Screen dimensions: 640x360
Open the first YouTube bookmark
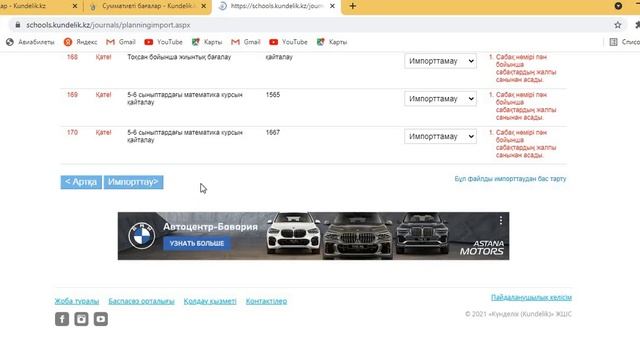(163, 42)
